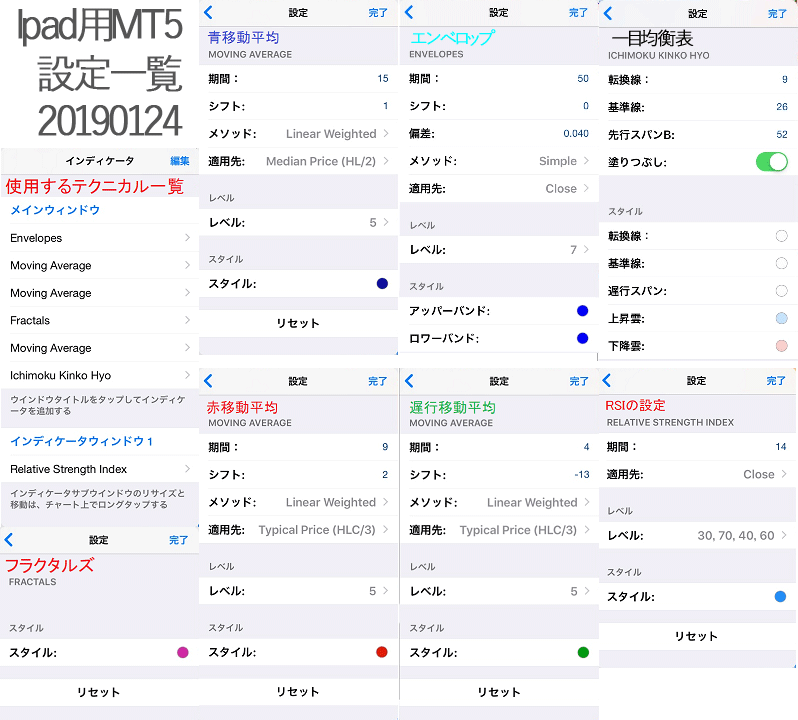Tap リセット in 青移動平均 panel
This screenshot has height=720, width=798.
tap(298, 323)
